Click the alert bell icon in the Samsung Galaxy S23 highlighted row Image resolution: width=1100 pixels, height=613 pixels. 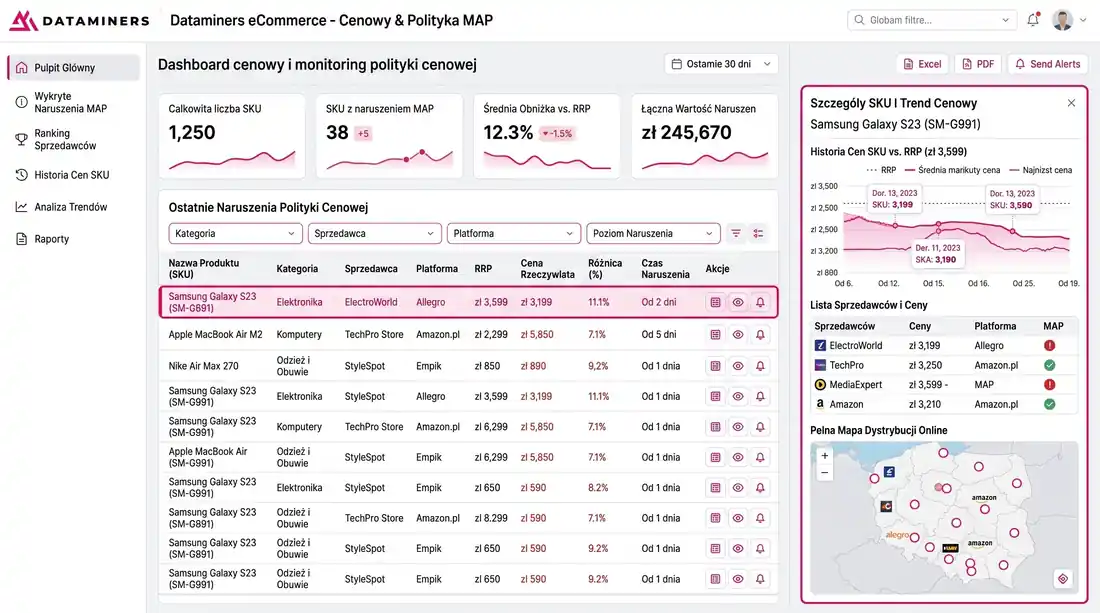click(760, 302)
